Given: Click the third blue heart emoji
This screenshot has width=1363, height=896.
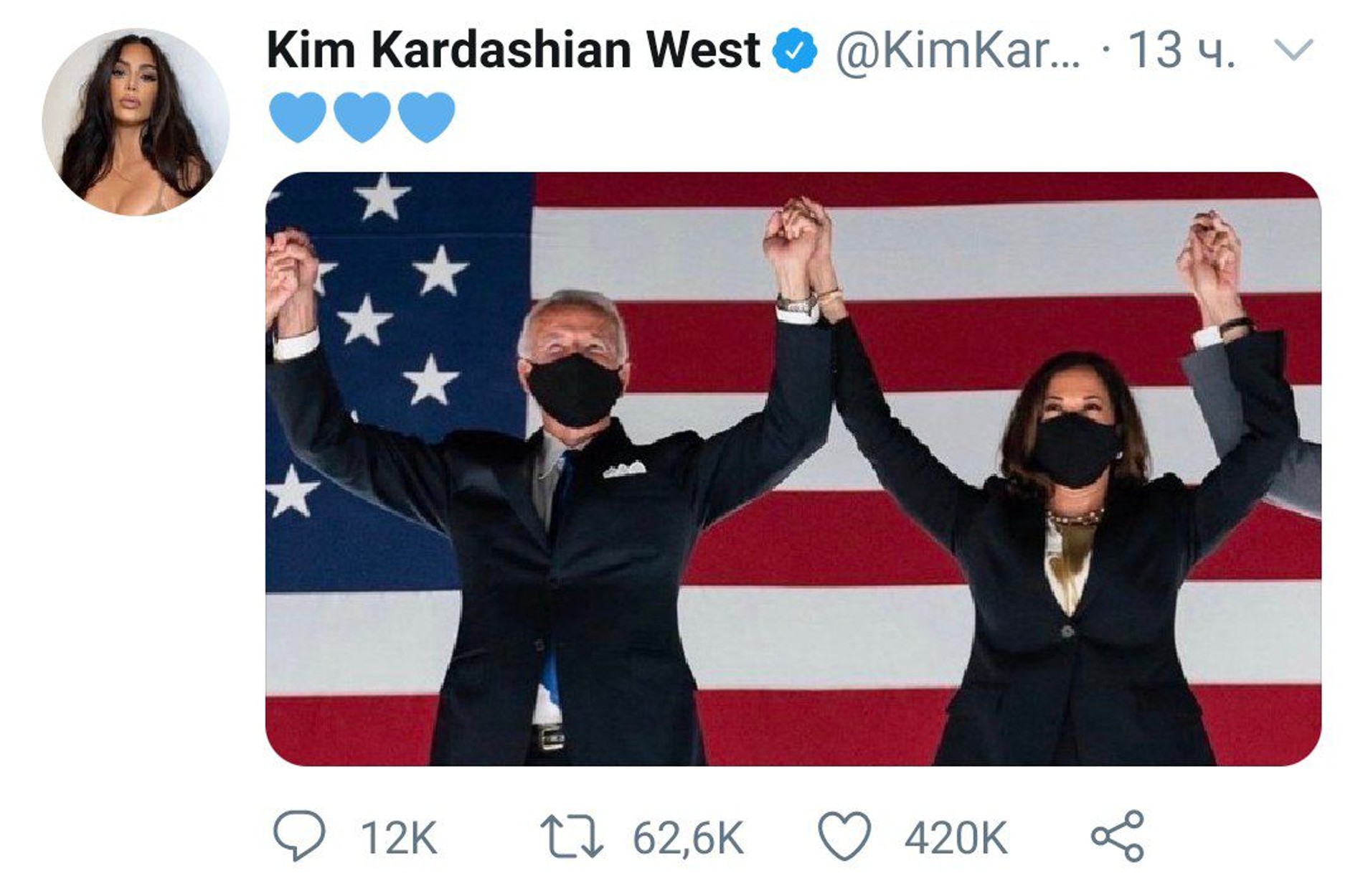Looking at the screenshot, I should [426, 117].
